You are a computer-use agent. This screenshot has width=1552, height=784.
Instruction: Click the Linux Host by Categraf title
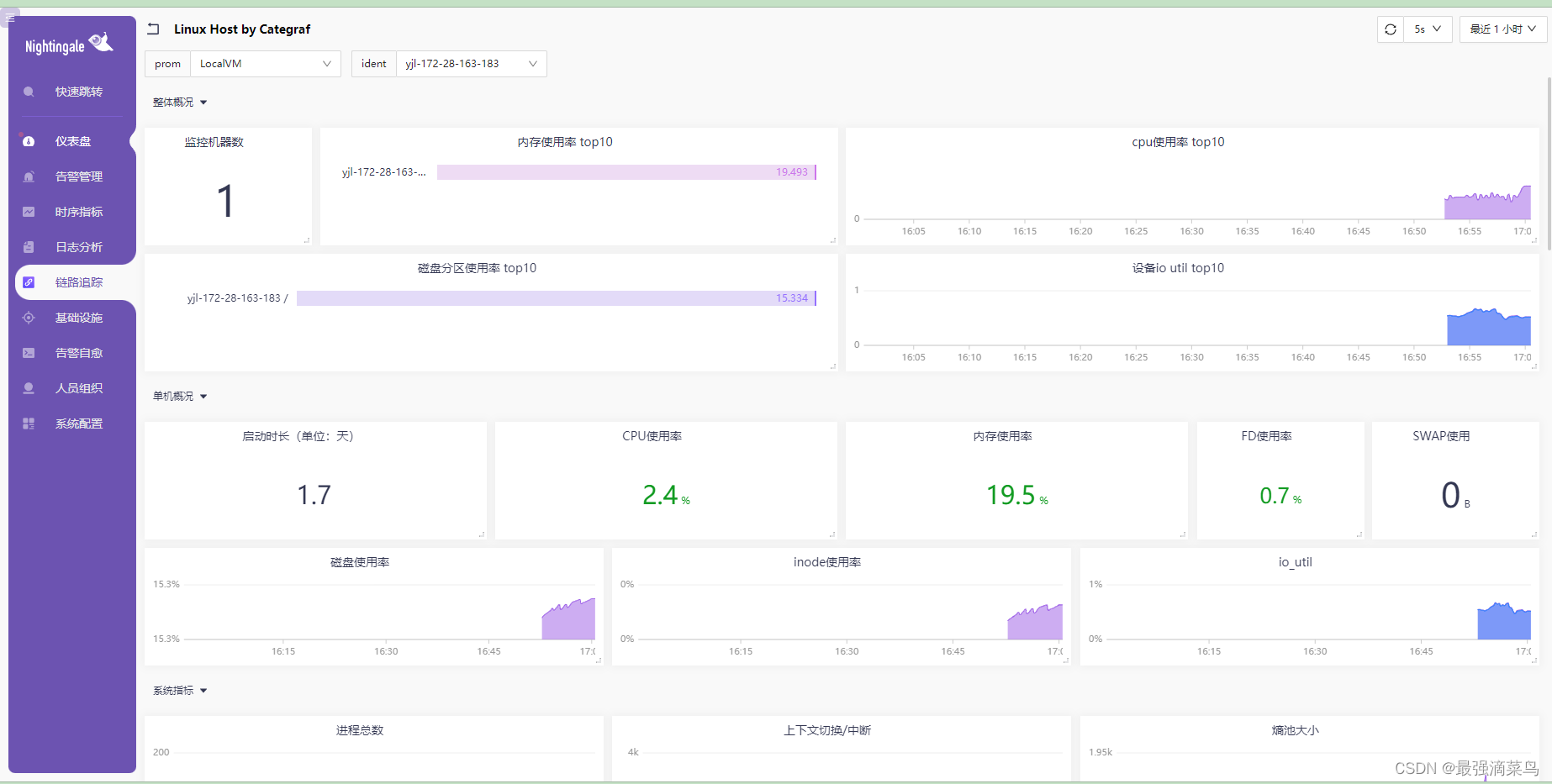click(242, 29)
